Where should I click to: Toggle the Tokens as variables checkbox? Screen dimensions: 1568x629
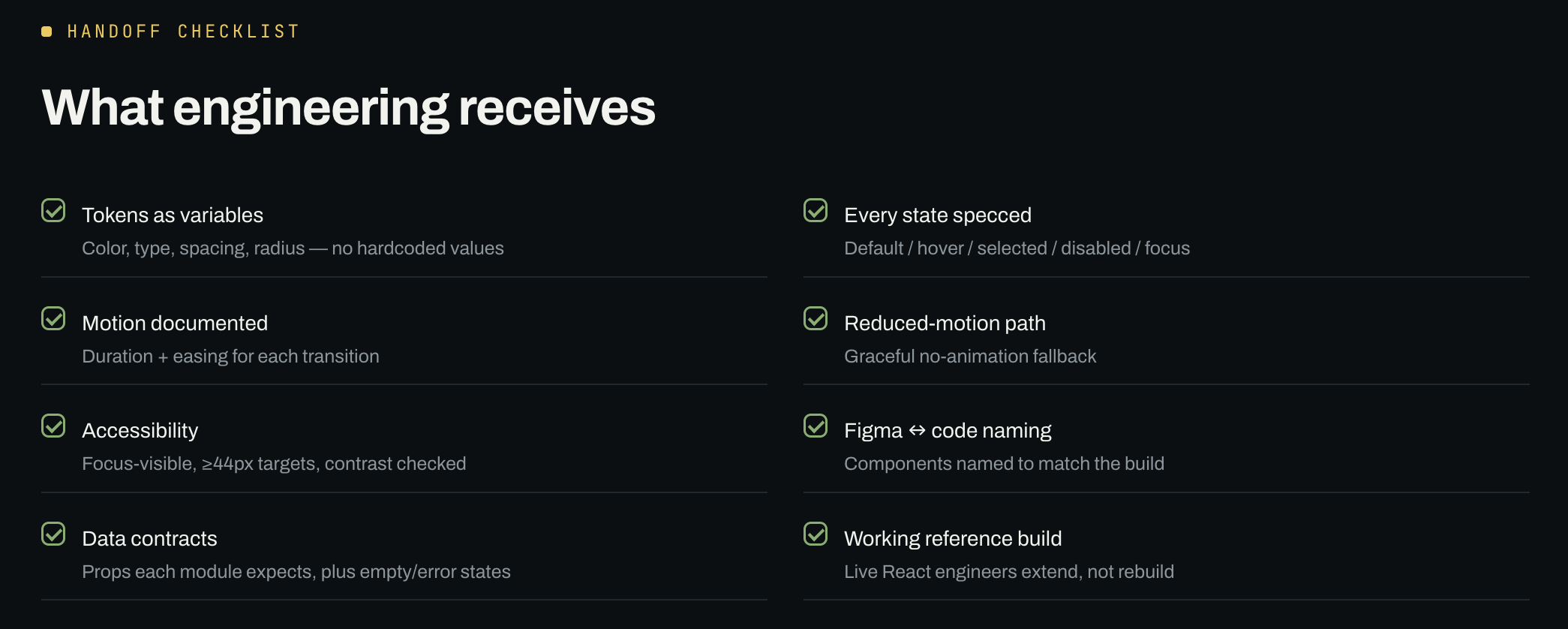[53, 210]
